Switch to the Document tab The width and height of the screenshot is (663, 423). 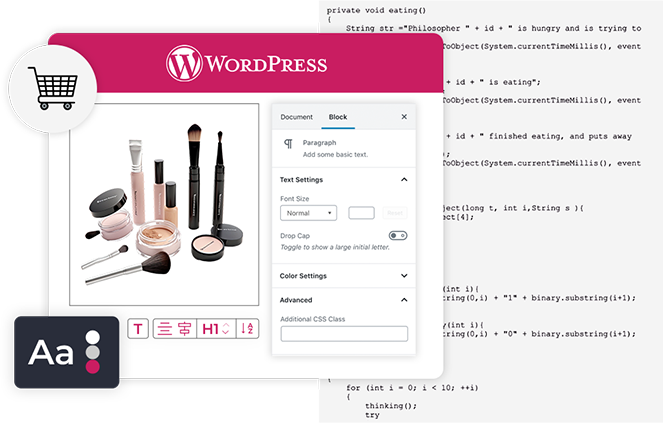pos(296,117)
